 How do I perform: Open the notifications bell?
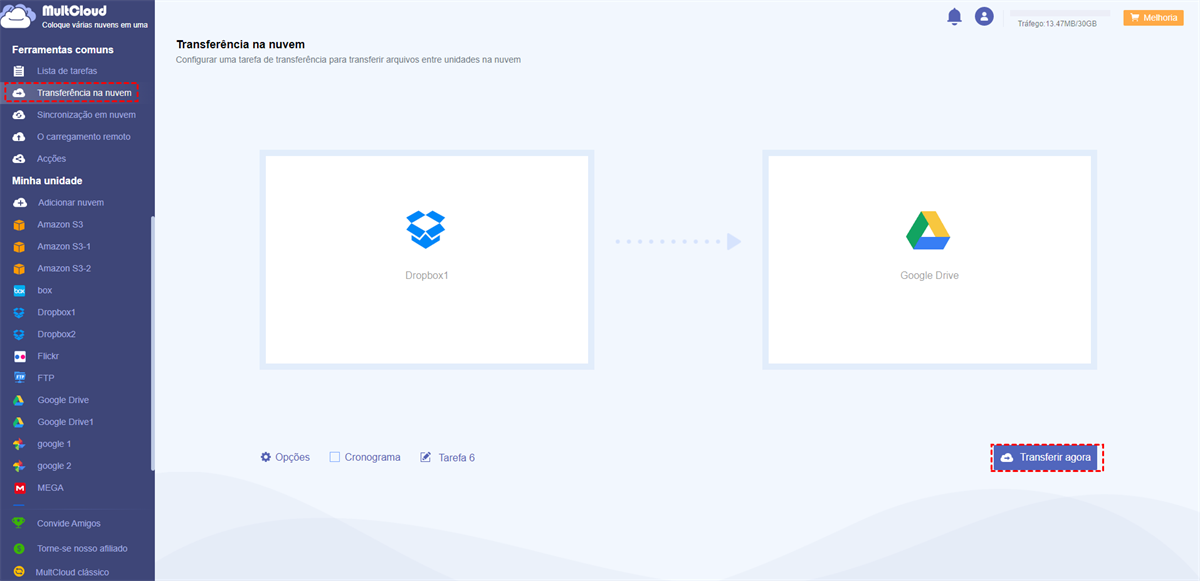(x=954, y=16)
